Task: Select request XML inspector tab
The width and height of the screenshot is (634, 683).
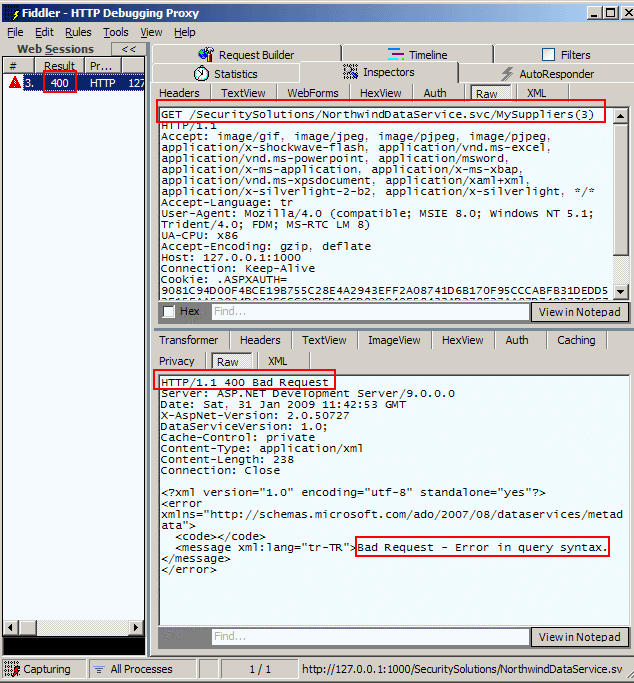Action: (536, 93)
